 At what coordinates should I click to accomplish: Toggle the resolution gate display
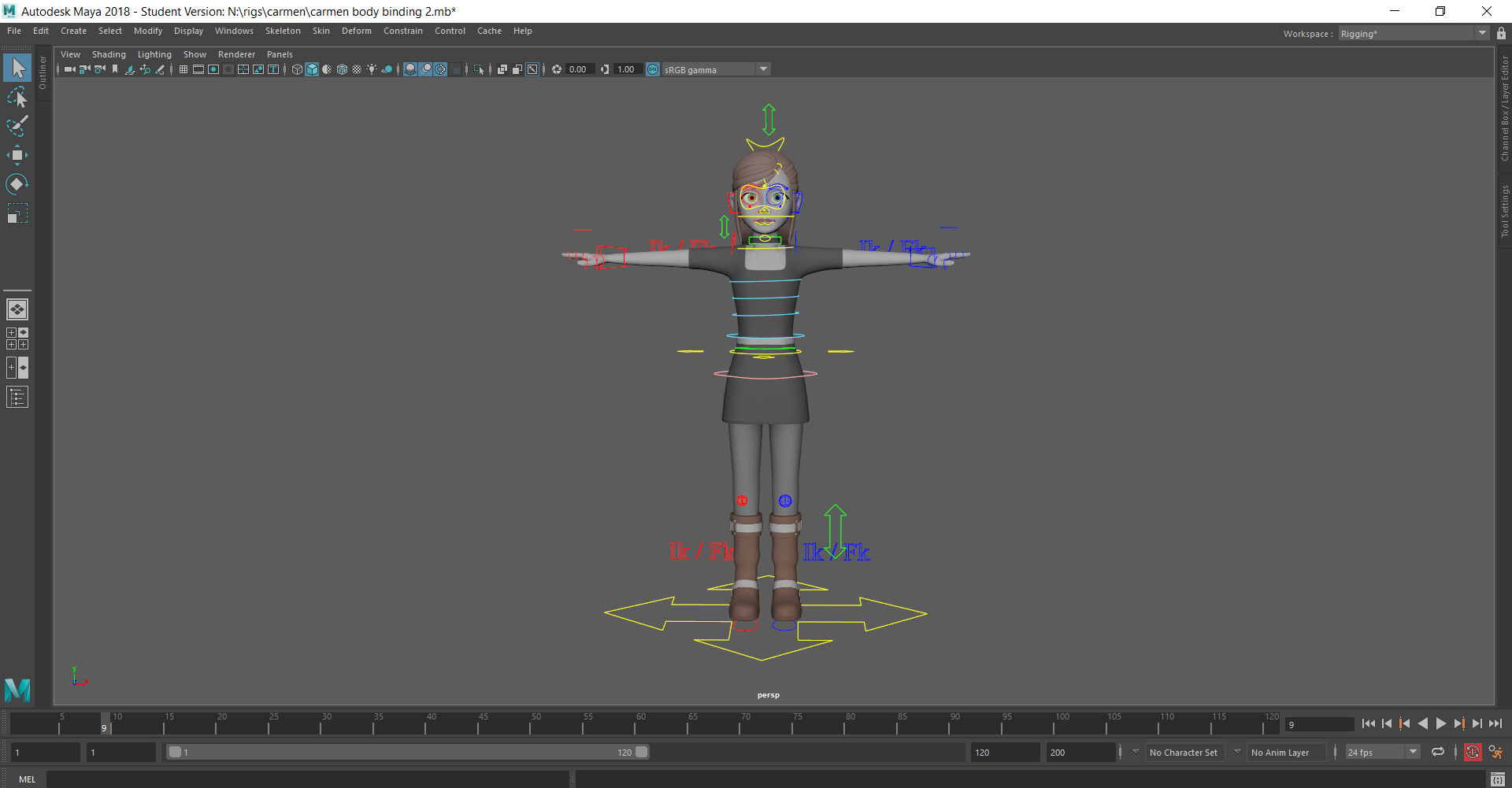tap(214, 69)
